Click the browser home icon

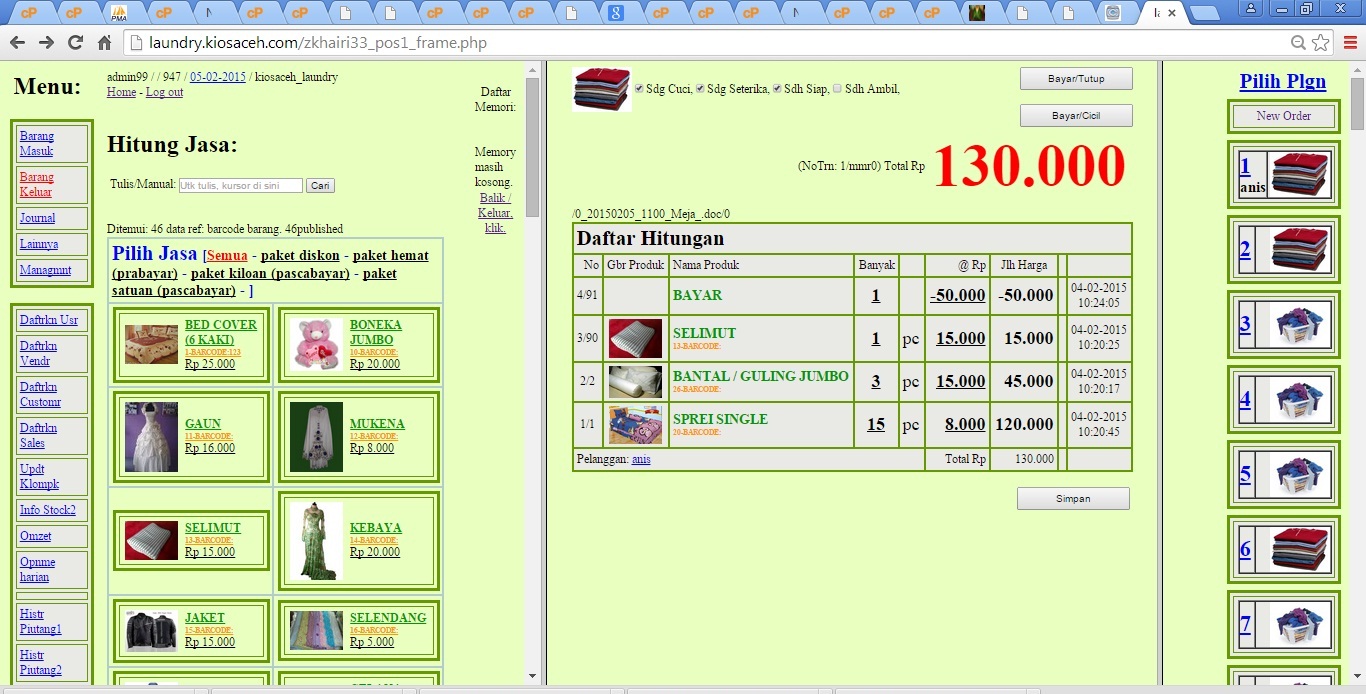point(104,42)
